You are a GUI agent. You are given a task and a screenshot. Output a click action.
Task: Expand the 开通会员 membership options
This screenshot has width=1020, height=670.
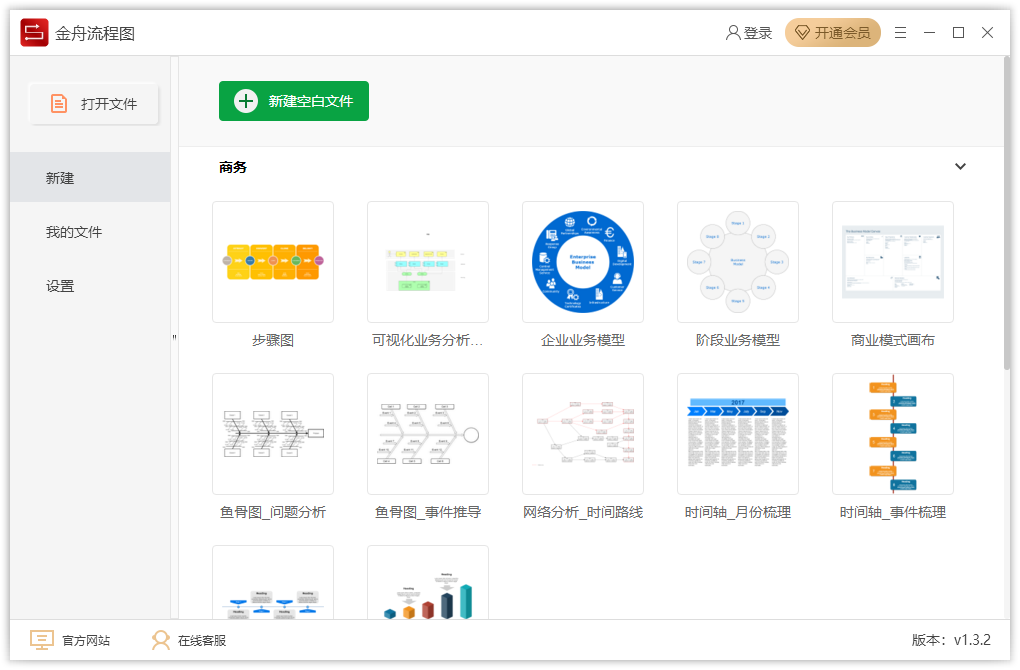[x=832, y=32]
